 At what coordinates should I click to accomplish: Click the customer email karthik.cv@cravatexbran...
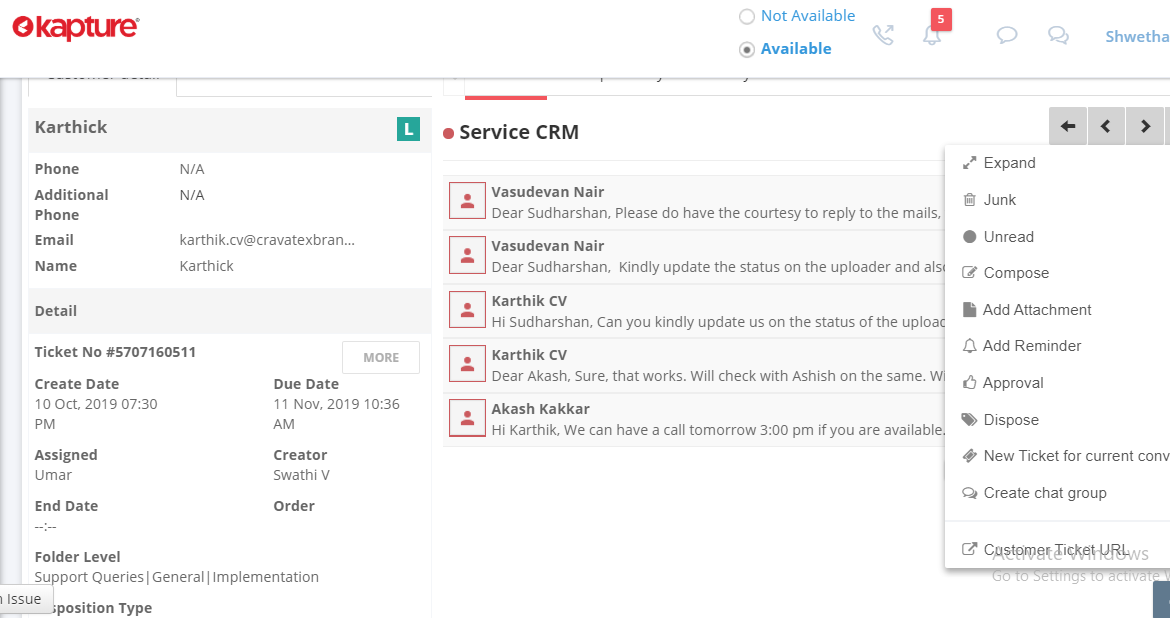[x=267, y=240]
